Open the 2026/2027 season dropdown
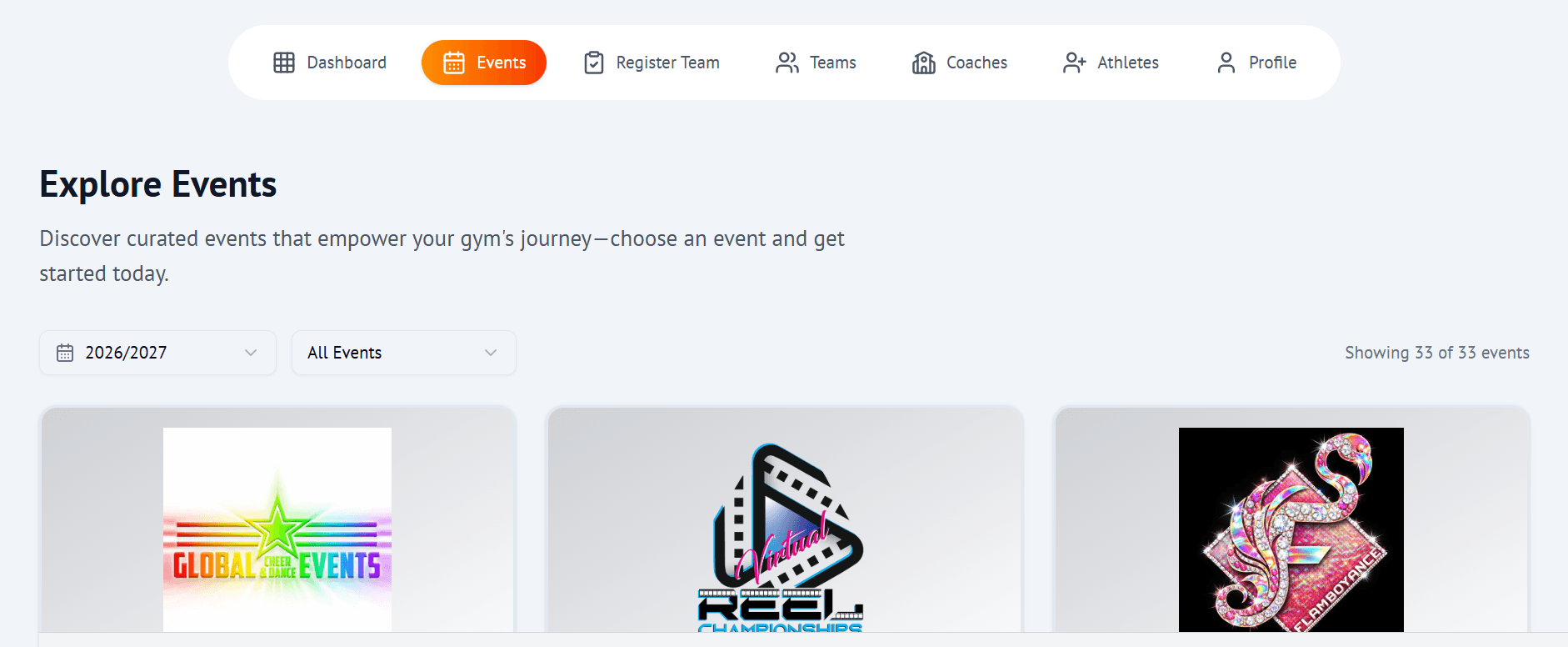Image resolution: width=1568 pixels, height=647 pixels. pos(157,353)
